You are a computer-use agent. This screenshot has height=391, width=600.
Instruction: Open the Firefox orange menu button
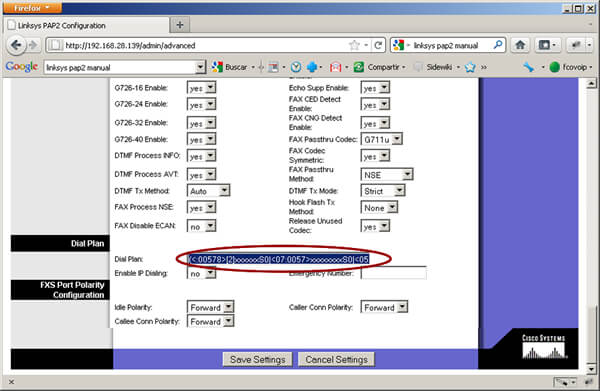pyautogui.click(x=32, y=8)
